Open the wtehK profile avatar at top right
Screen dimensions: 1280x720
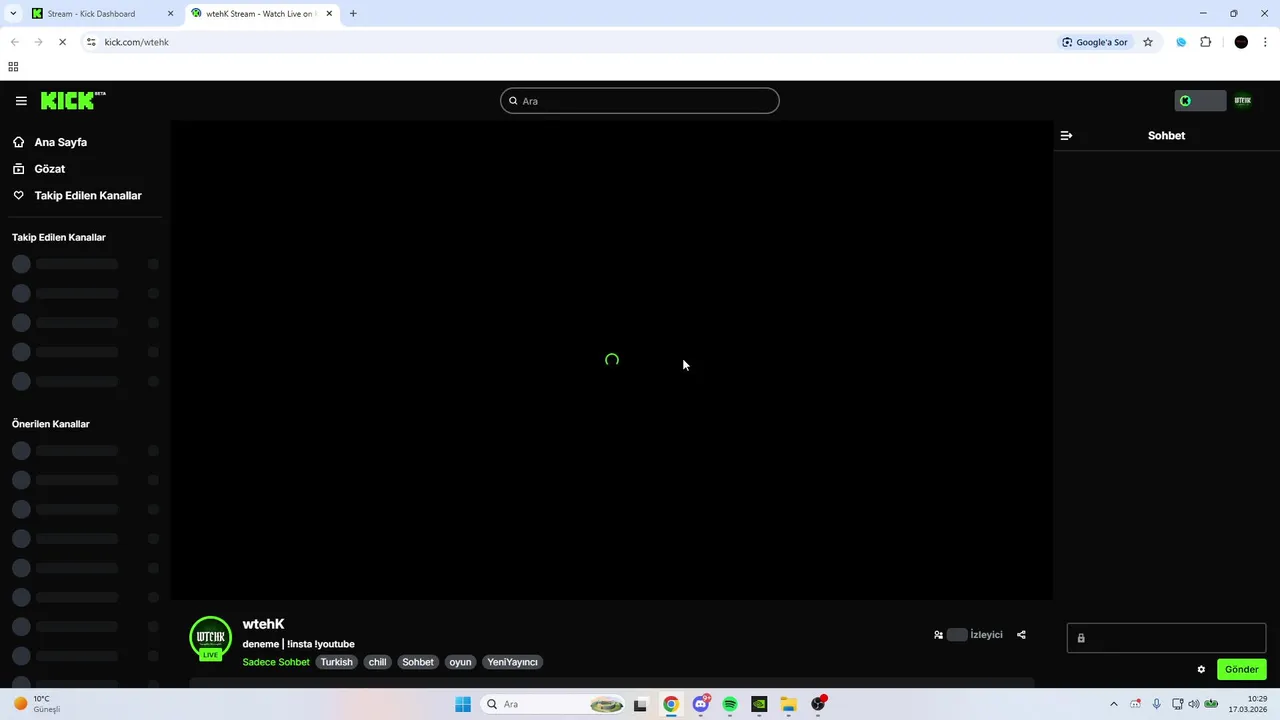point(1243,101)
